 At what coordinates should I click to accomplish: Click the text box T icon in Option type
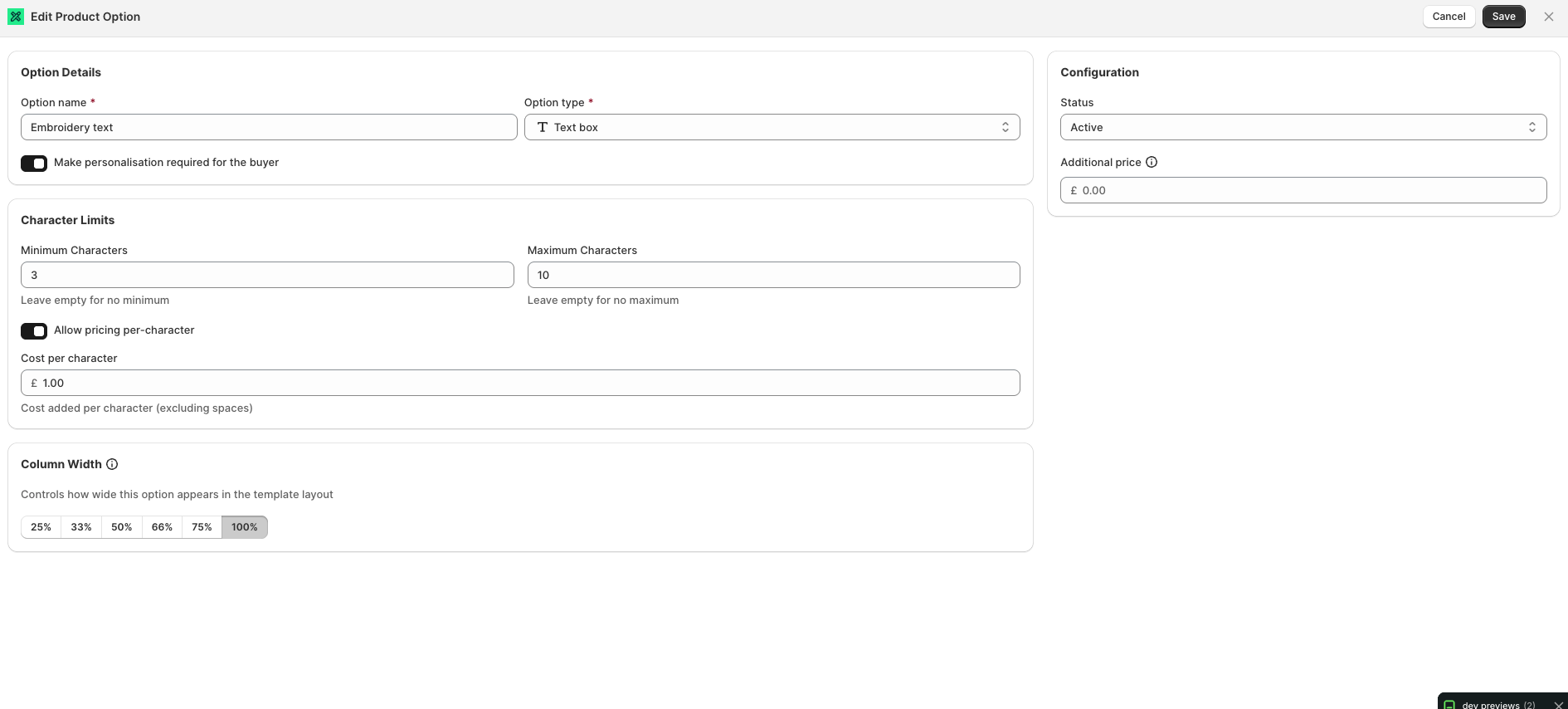coord(543,127)
